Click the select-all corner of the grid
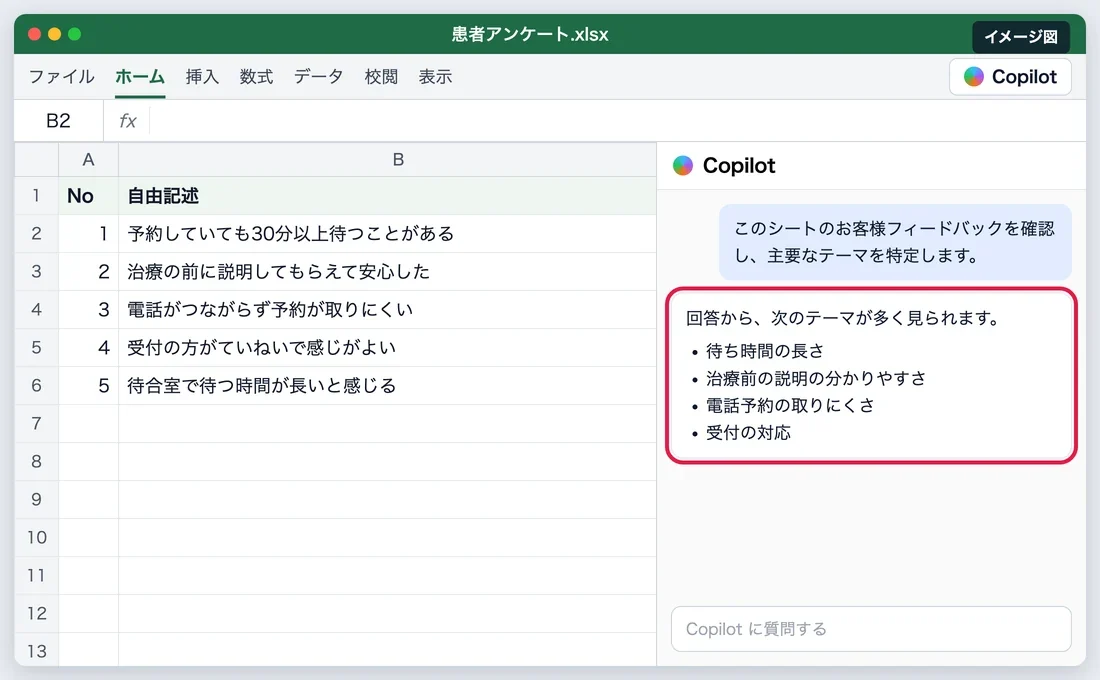The image size is (1100, 680). 36,159
